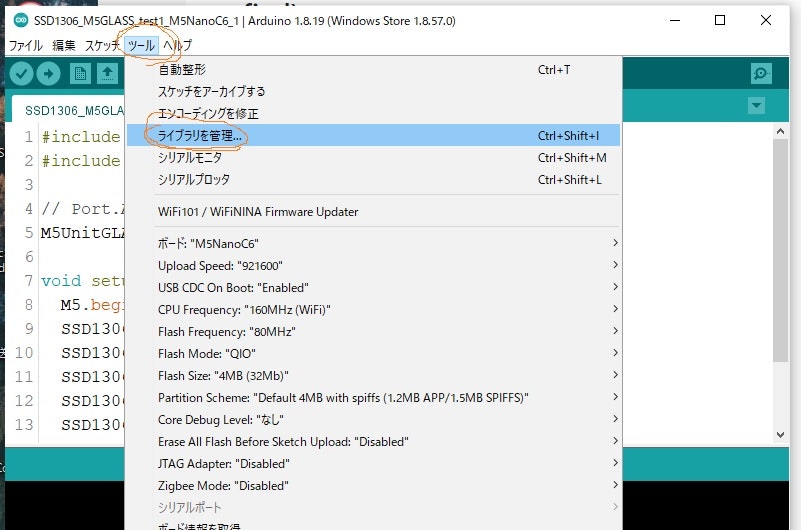The width and height of the screenshot is (801, 530).
Task: Choose シリアルモニタ menu entry
Action: (373, 158)
